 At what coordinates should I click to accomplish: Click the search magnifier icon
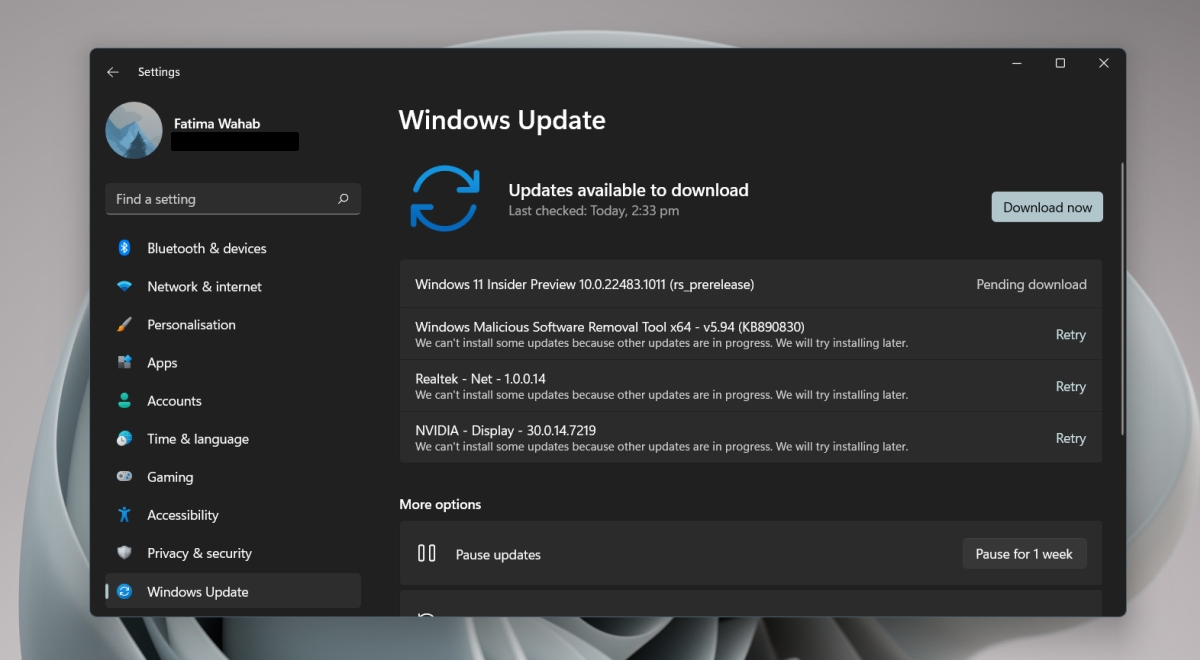(343, 199)
